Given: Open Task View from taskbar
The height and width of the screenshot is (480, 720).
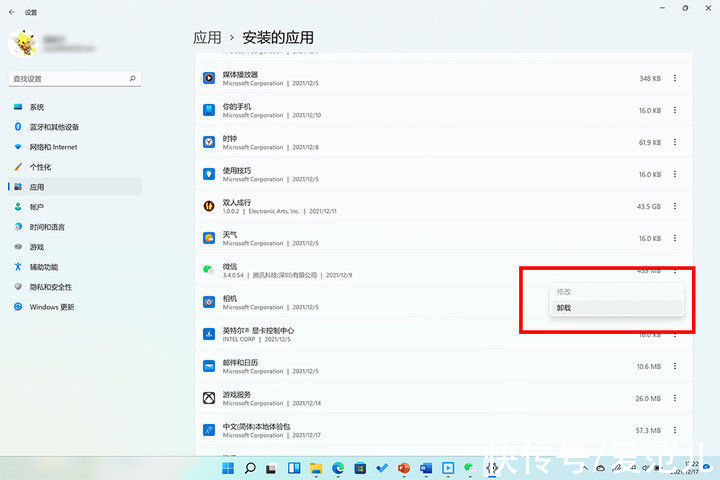Looking at the screenshot, I should (271, 469).
